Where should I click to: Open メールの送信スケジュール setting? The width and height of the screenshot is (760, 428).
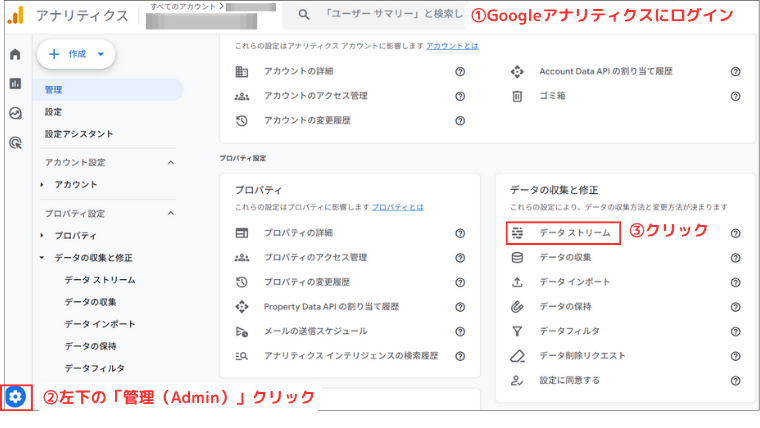tap(316, 332)
